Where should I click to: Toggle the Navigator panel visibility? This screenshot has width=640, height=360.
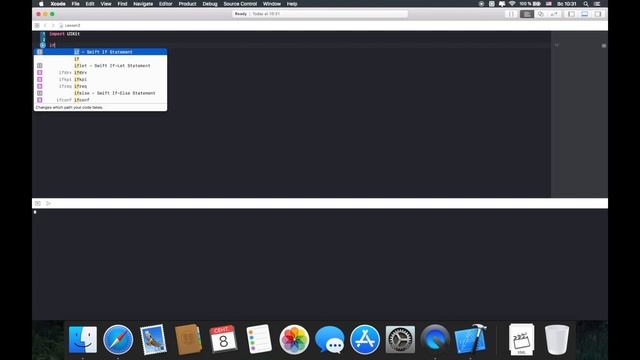click(571, 14)
